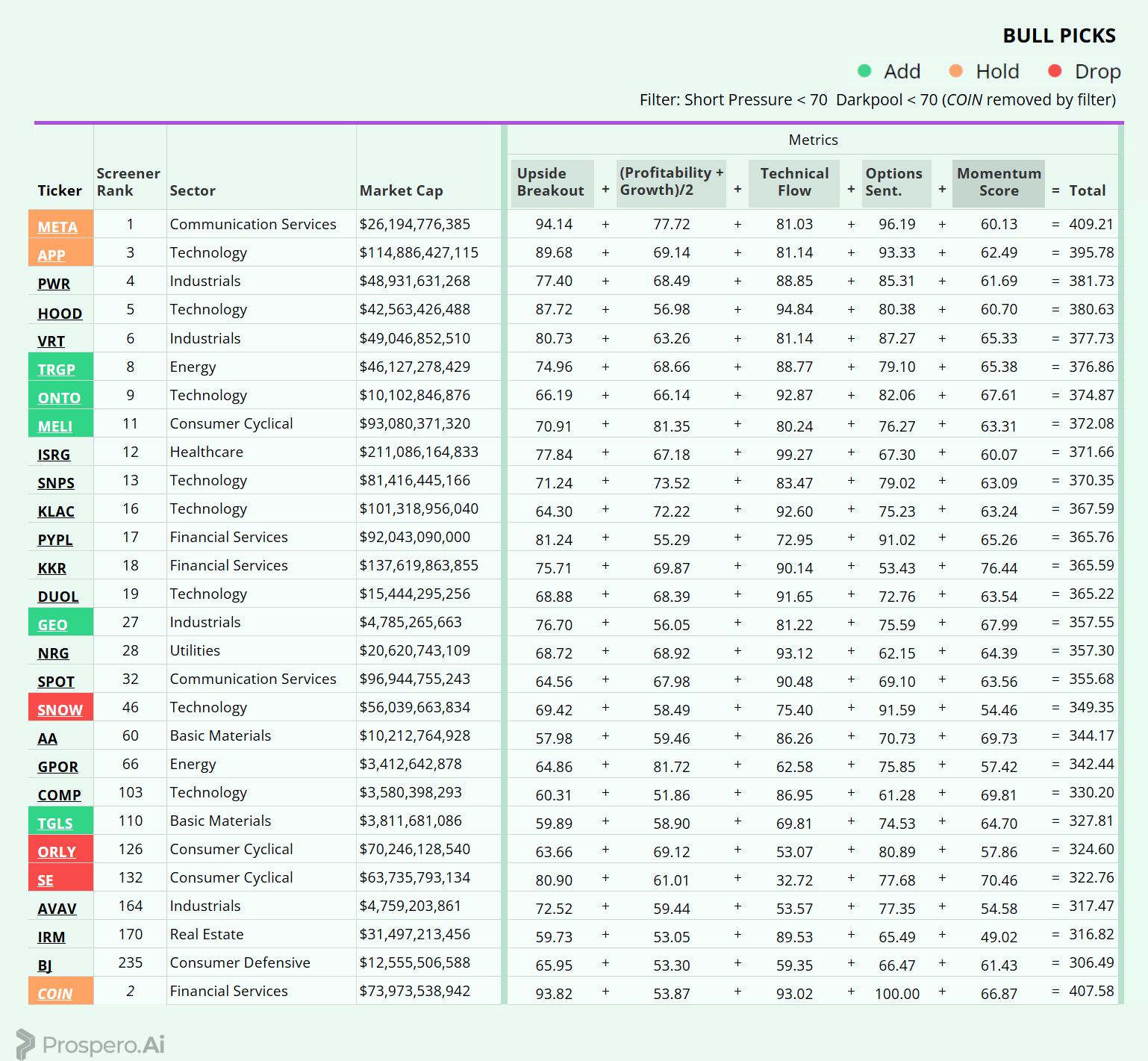Open the AA ticker link
Screen dimensions: 1148x1061
(47, 738)
